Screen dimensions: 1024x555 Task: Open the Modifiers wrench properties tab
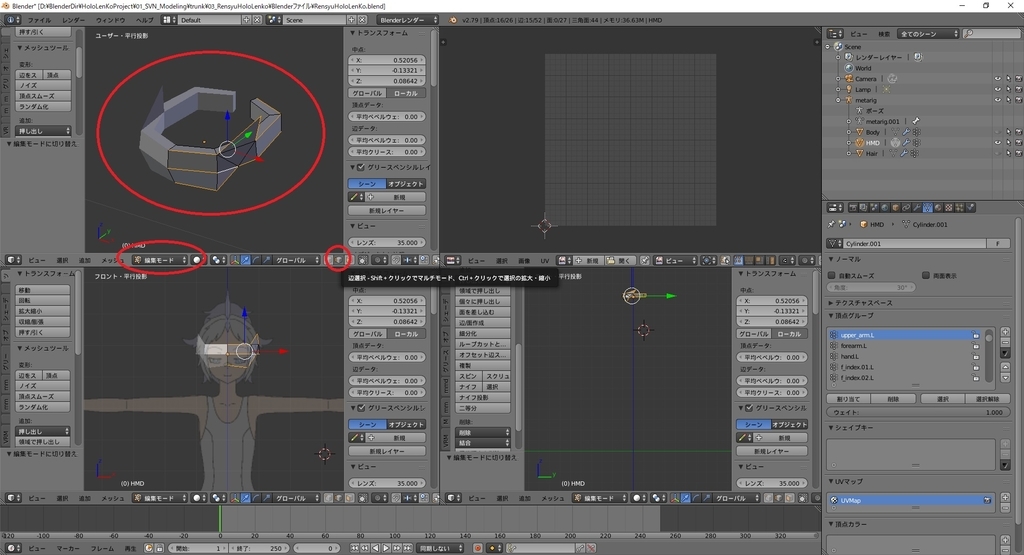pyautogui.click(x=917, y=208)
